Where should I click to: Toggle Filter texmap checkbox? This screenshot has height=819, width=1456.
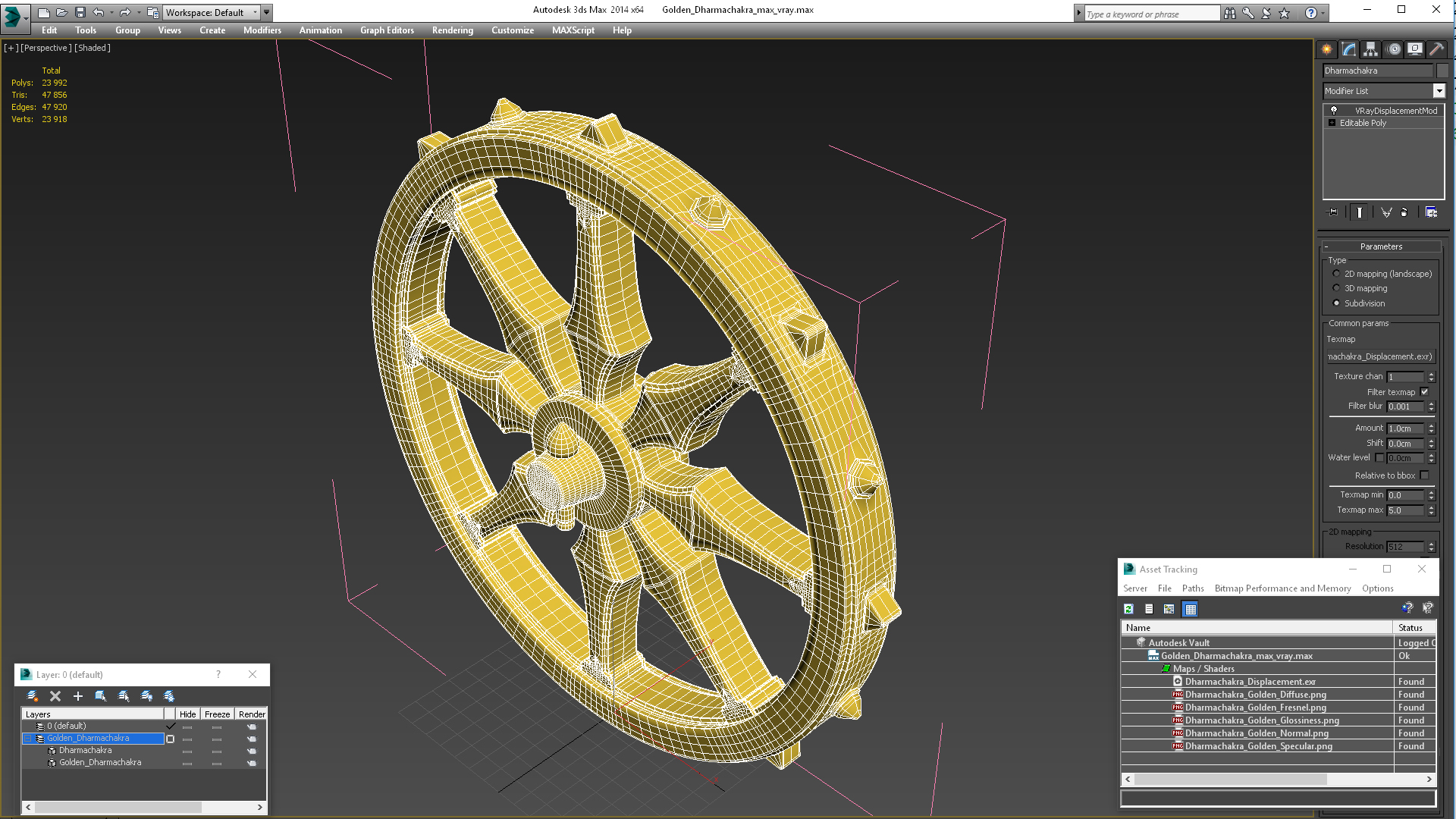1424,392
